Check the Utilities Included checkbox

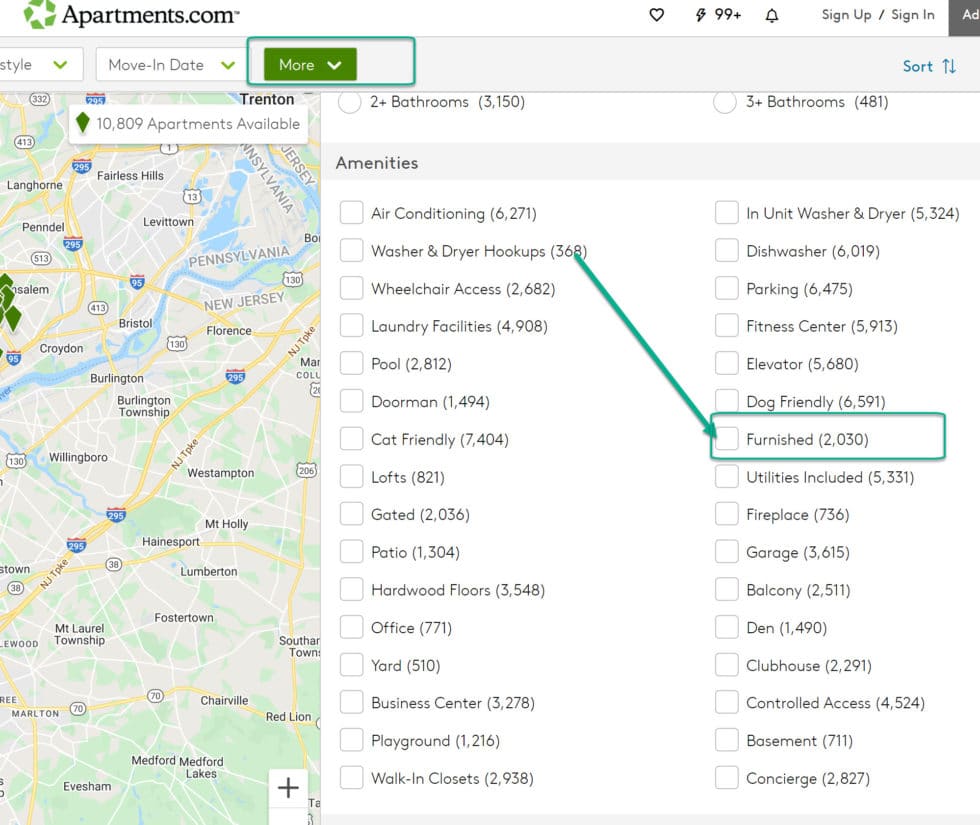click(727, 477)
